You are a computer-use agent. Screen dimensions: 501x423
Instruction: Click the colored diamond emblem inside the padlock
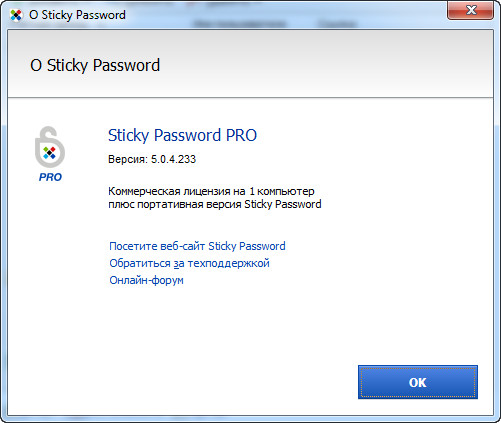click(49, 153)
